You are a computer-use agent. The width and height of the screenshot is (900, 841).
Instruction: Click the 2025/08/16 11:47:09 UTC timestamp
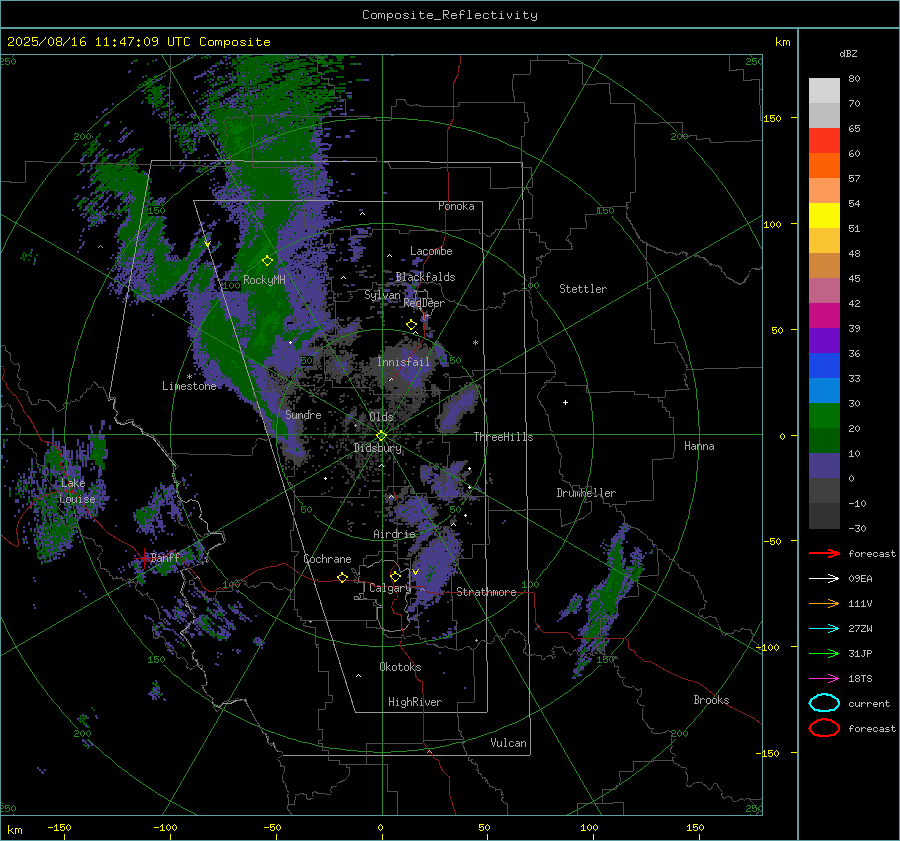click(99, 42)
